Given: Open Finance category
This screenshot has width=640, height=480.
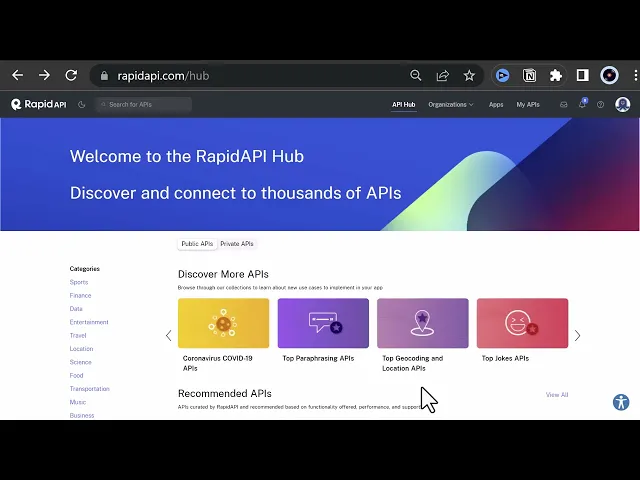Looking at the screenshot, I should 80,296.
